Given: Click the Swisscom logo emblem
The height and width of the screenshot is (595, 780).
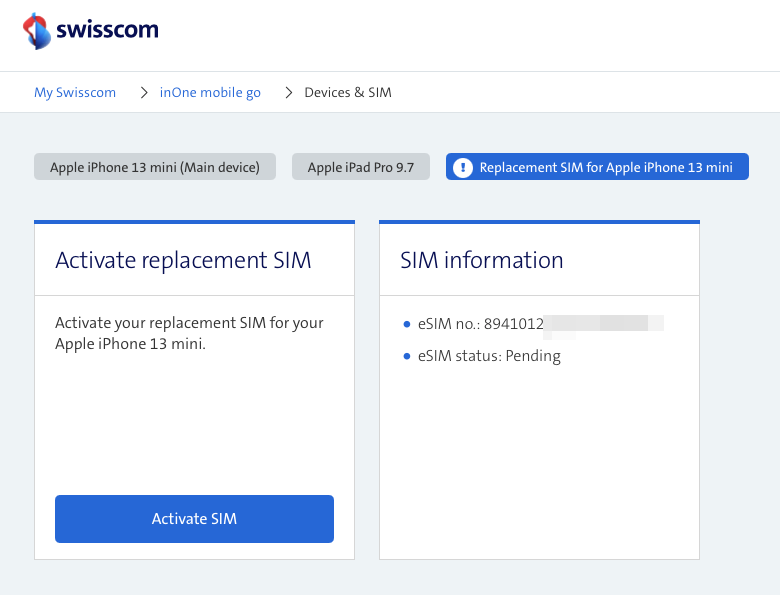Looking at the screenshot, I should (x=37, y=31).
